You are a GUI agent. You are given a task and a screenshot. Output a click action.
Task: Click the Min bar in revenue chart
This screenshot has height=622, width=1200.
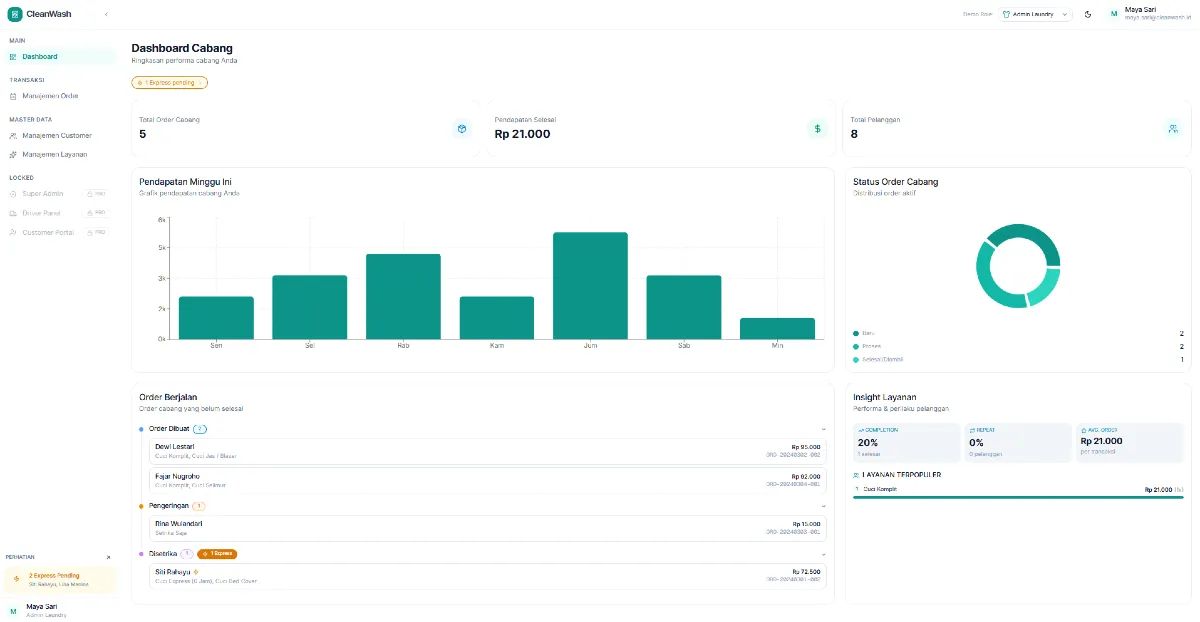click(x=777, y=329)
